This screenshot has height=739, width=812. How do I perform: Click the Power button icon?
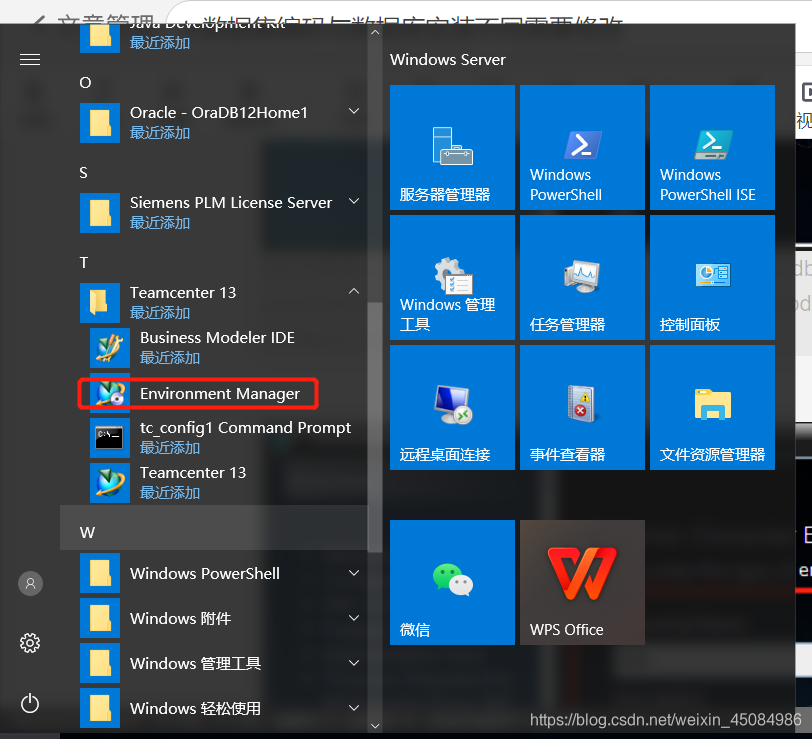click(30, 703)
